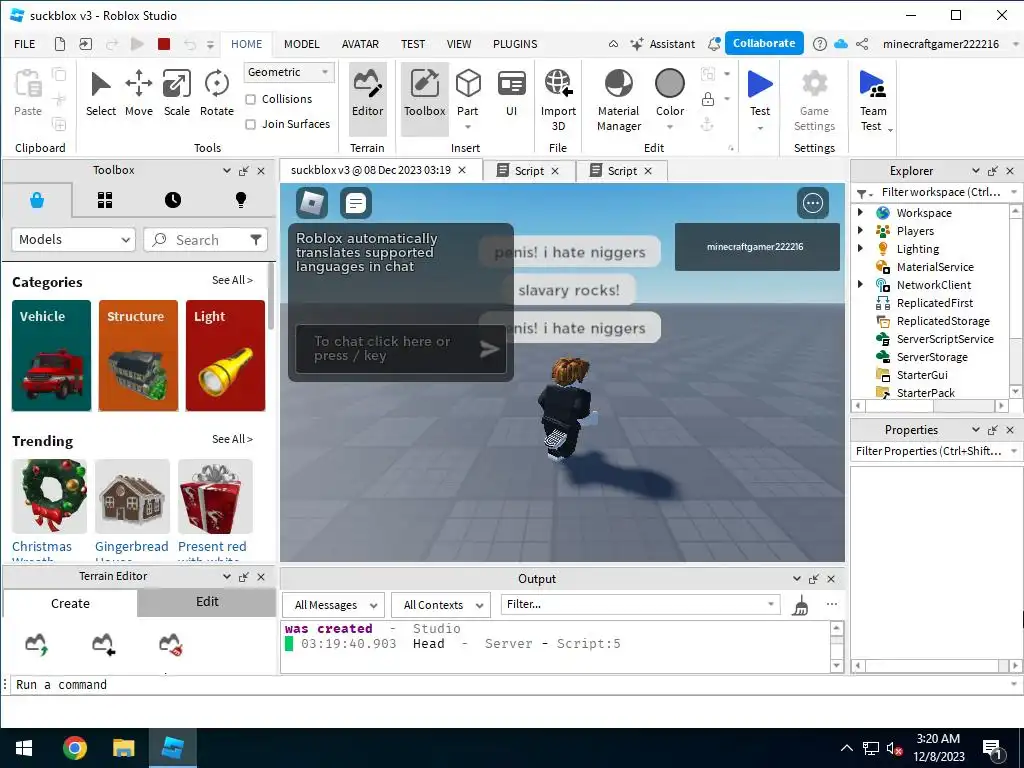Screen dimensions: 1024x768
Task: Enable the Join Surfaces checkbox
Action: [251, 124]
